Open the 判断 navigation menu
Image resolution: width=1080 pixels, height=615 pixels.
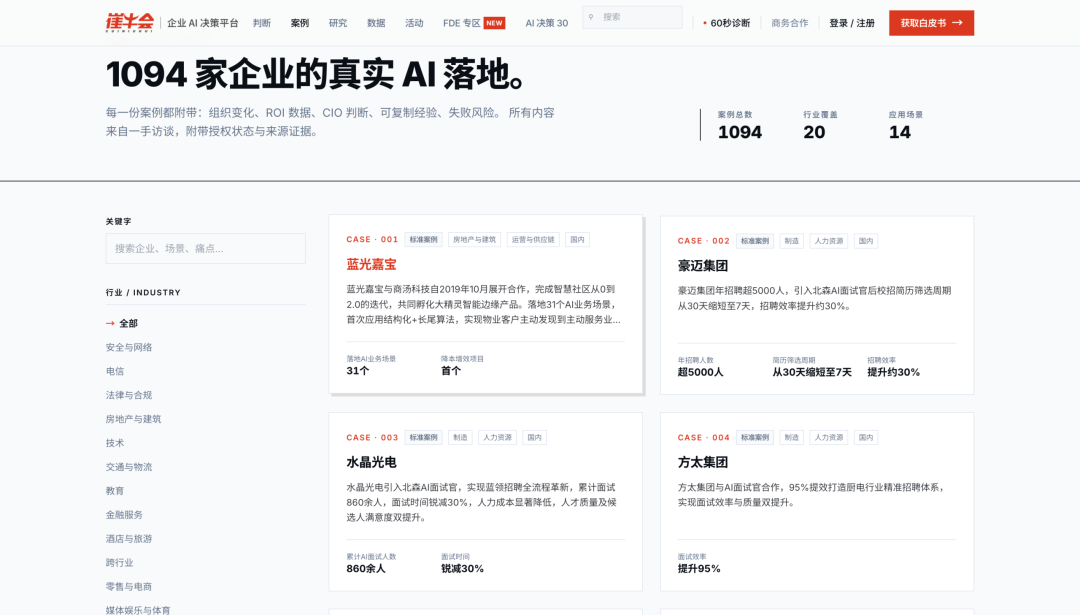coord(262,23)
